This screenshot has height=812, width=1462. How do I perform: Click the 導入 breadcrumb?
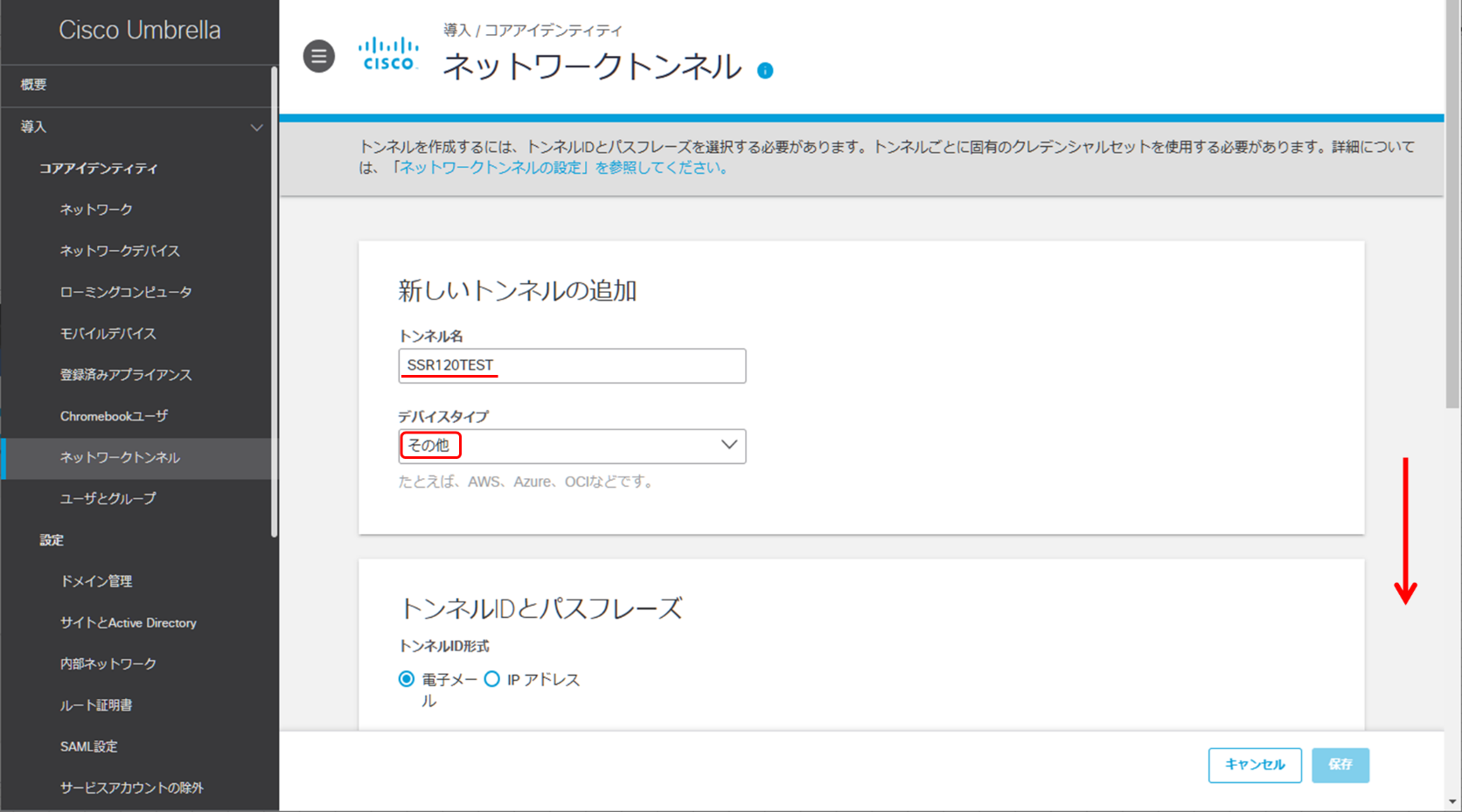[456, 31]
